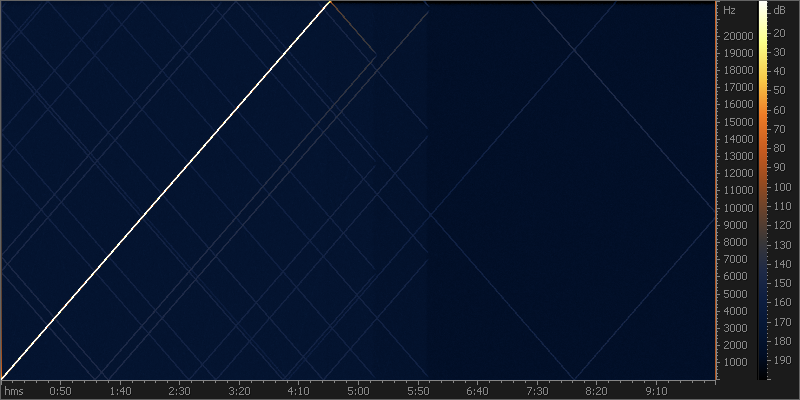Click 20000 on the frequency axis
This screenshot has height=400, width=800.
point(738,36)
